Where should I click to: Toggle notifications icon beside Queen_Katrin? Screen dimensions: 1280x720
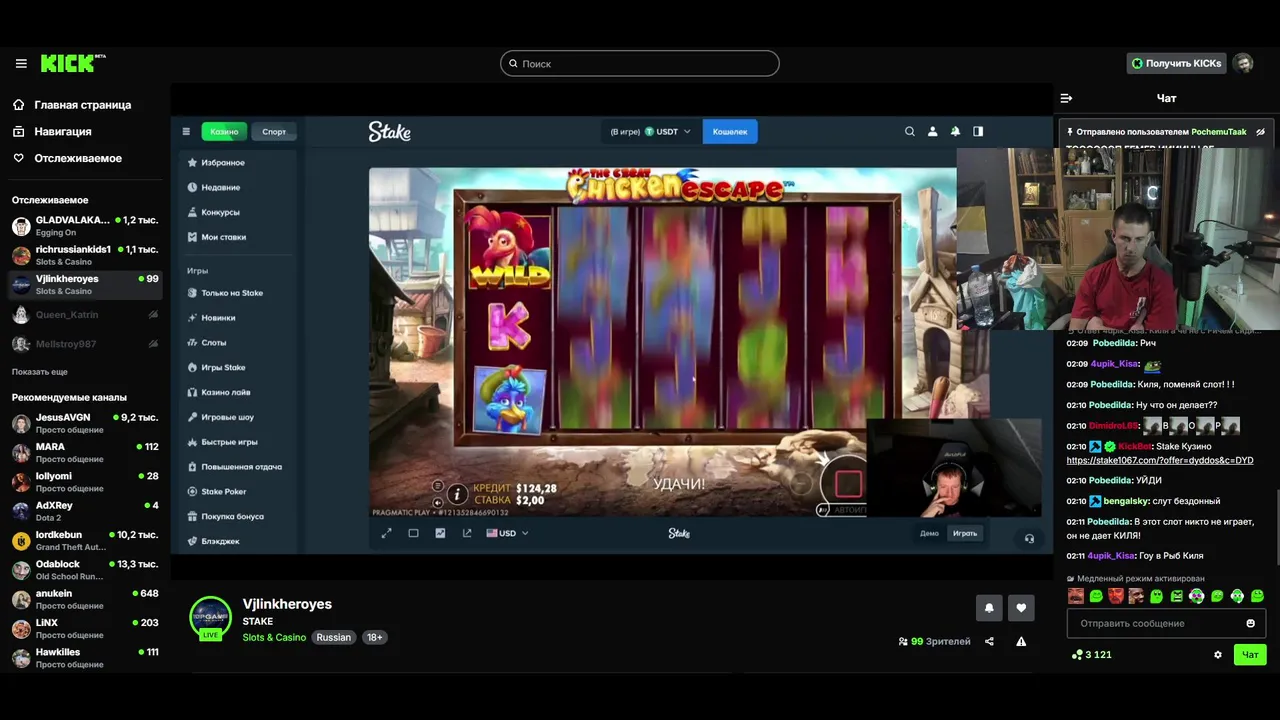pyautogui.click(x=153, y=315)
